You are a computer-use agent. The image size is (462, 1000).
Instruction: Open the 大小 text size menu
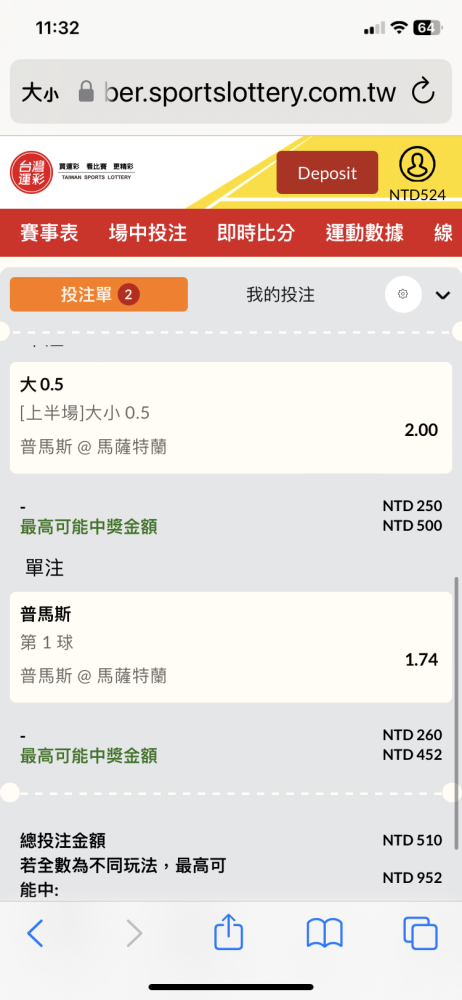(40, 92)
